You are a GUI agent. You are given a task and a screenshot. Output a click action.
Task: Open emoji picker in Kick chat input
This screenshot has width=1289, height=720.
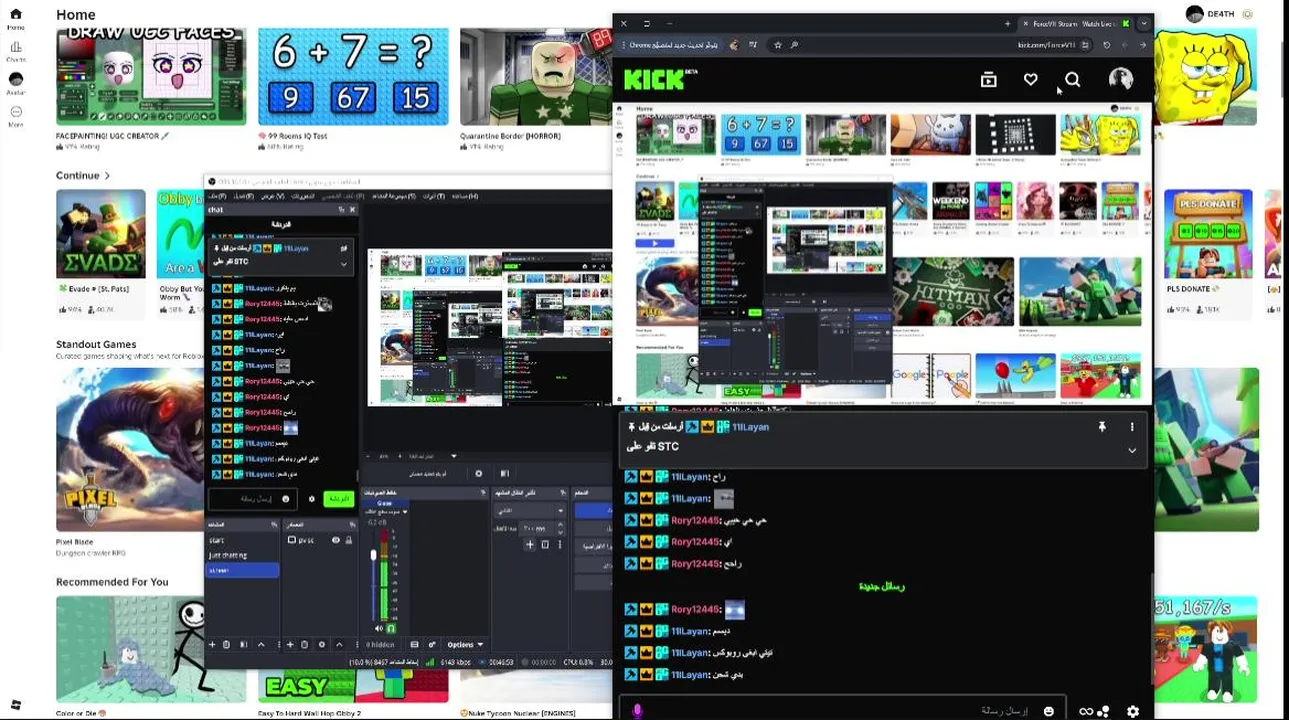click(1048, 711)
